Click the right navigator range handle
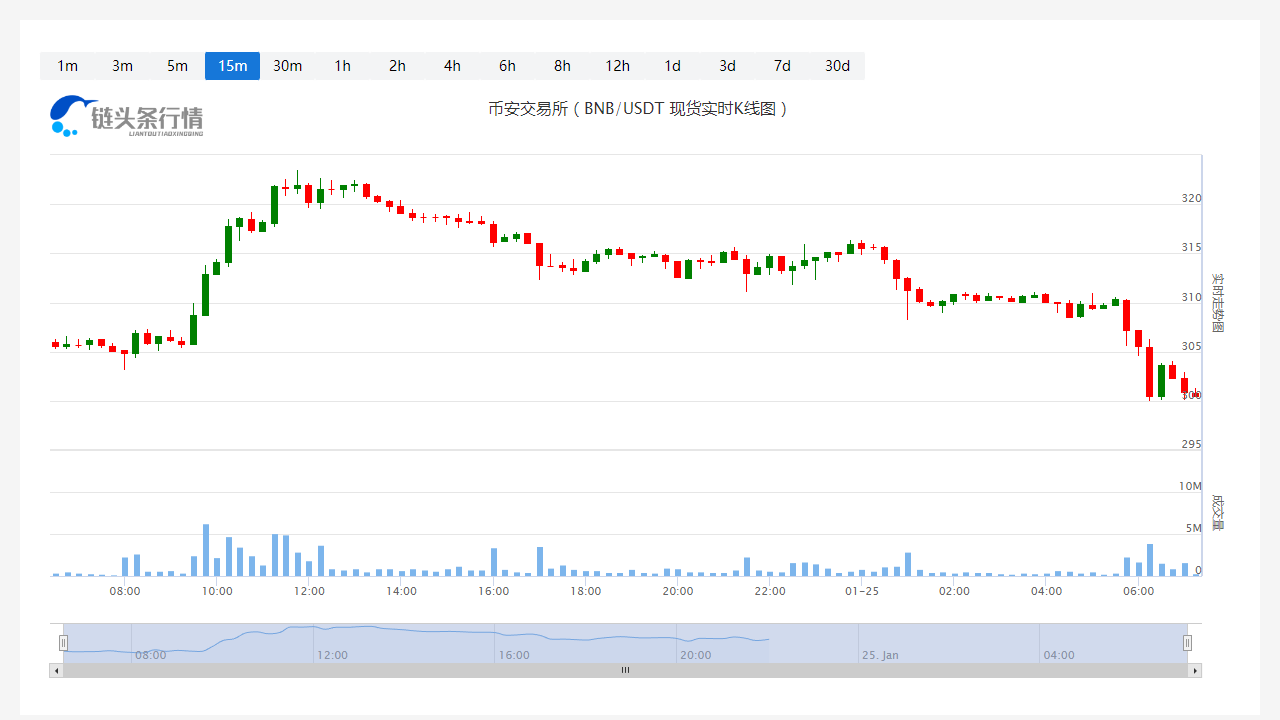The width and height of the screenshot is (1280, 720). [1188, 643]
